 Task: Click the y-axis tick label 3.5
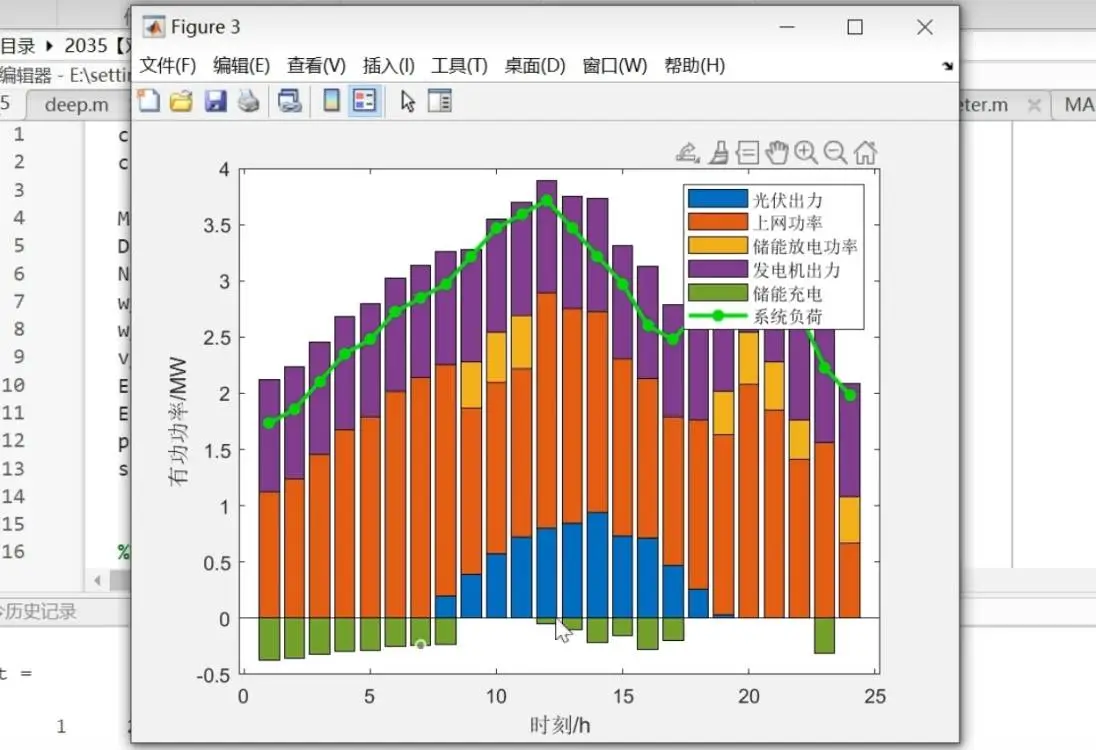tap(217, 226)
